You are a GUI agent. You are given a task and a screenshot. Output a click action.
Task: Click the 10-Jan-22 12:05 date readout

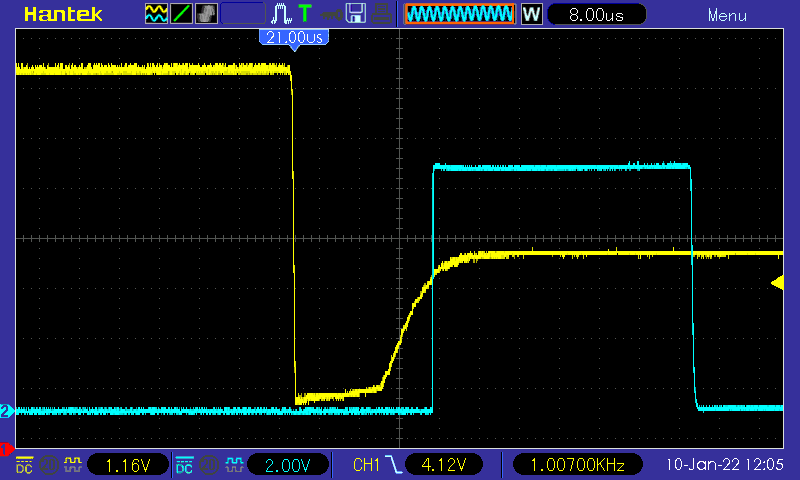[x=724, y=465]
